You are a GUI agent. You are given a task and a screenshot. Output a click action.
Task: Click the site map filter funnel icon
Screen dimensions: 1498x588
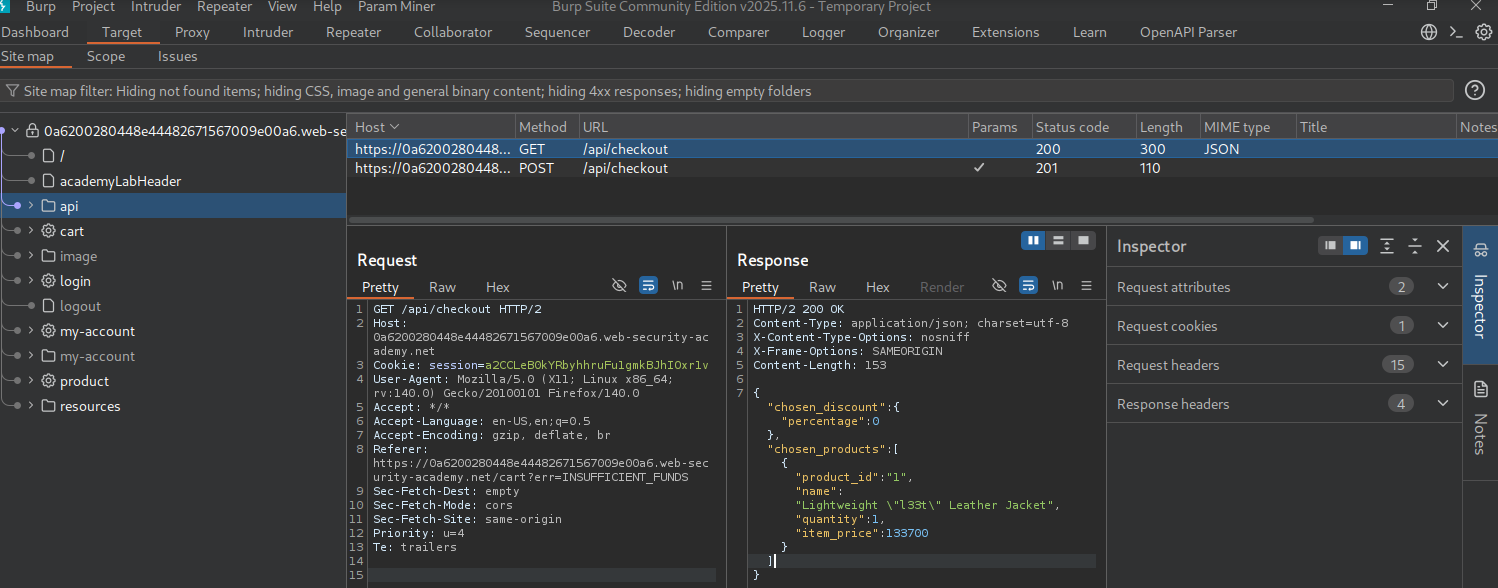[x=12, y=91]
